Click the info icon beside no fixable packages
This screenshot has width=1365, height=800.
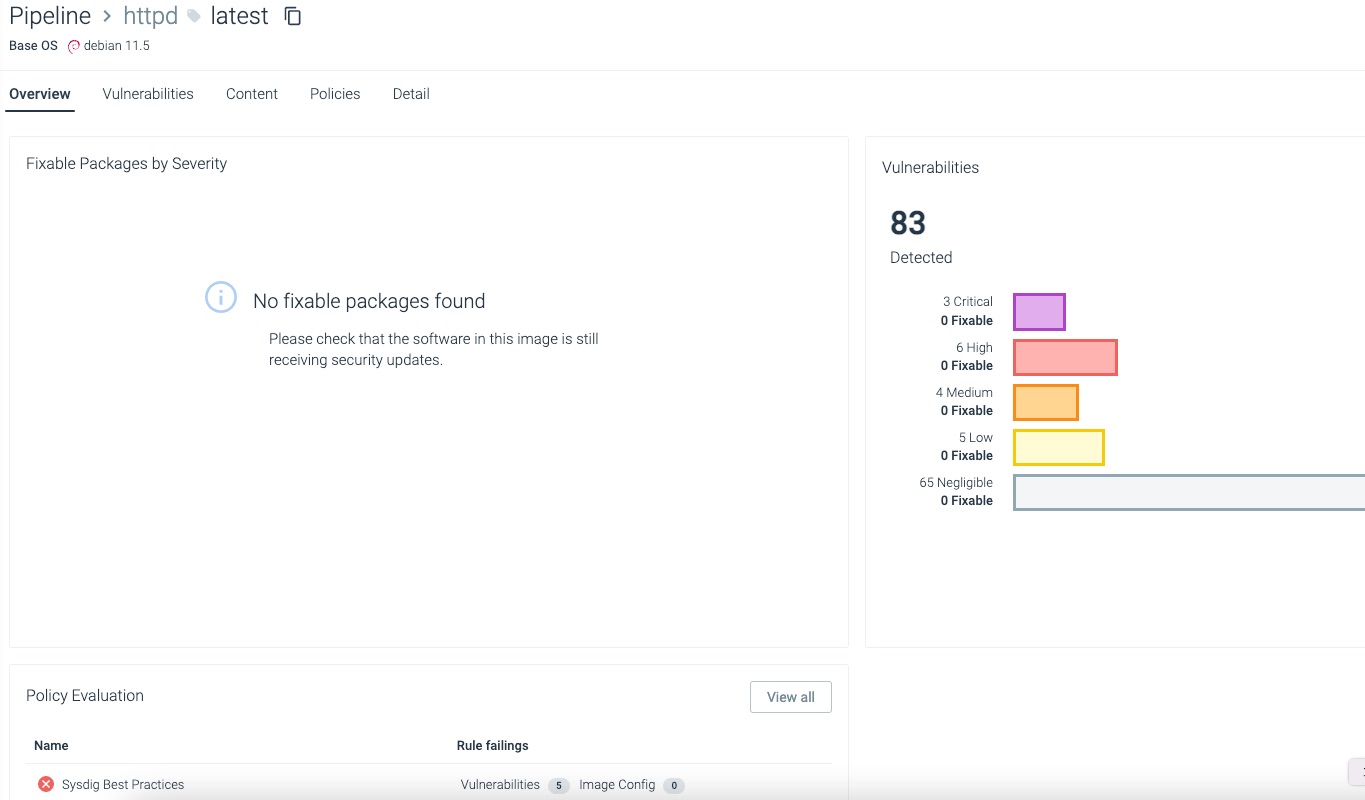click(221, 297)
